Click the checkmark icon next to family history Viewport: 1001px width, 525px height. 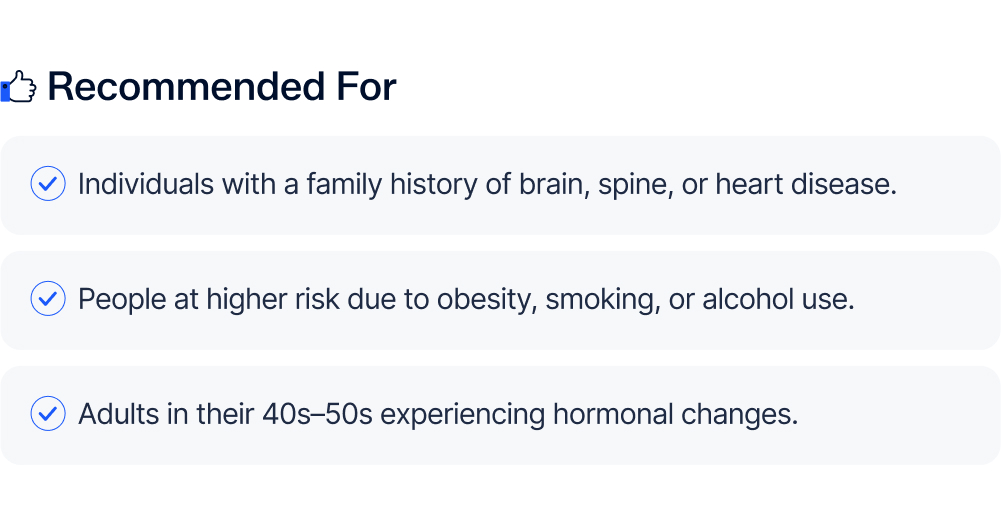[48, 184]
